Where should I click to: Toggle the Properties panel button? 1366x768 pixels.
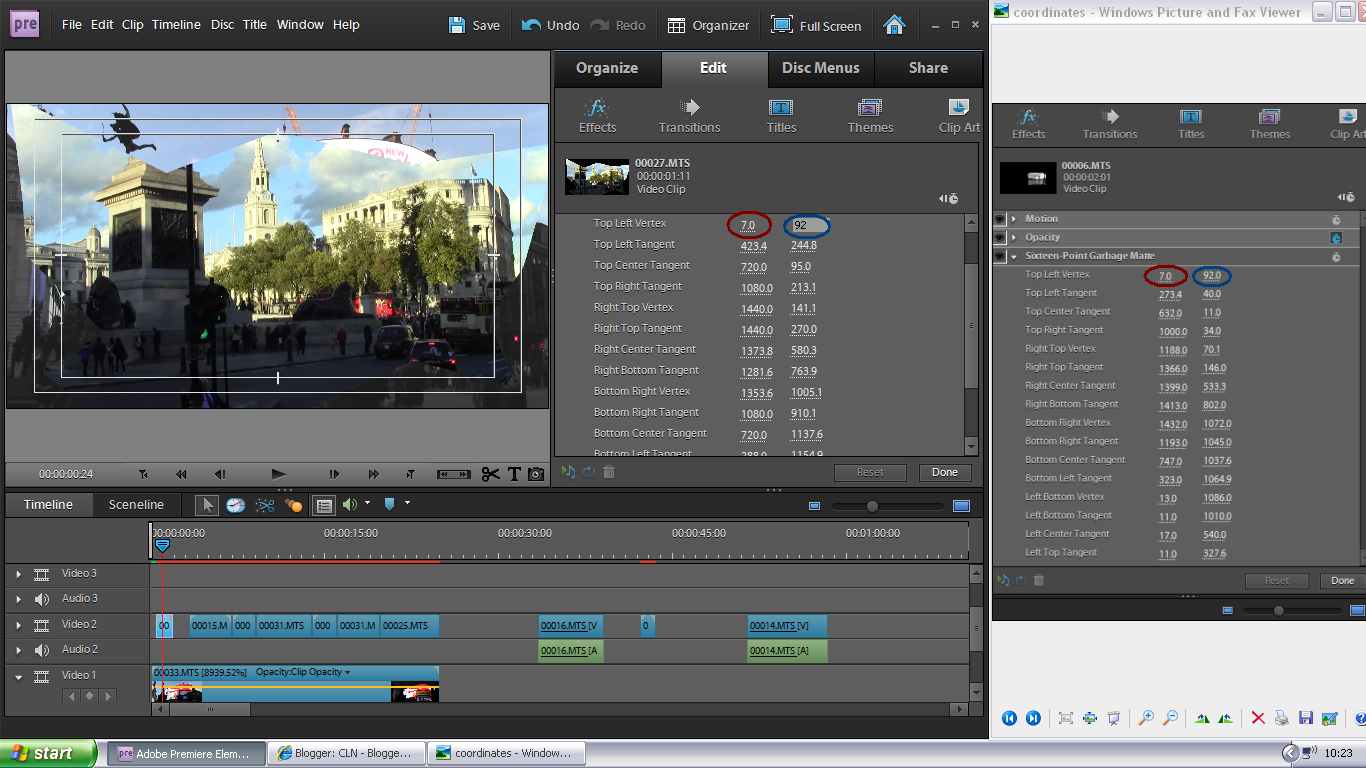[323, 505]
